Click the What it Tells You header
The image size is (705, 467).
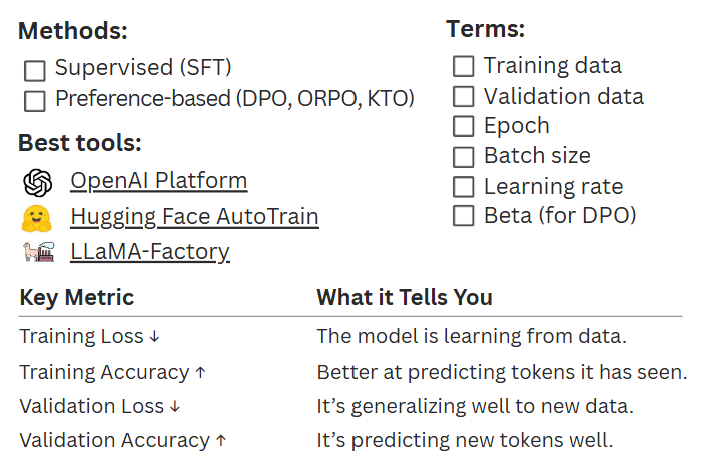click(404, 298)
